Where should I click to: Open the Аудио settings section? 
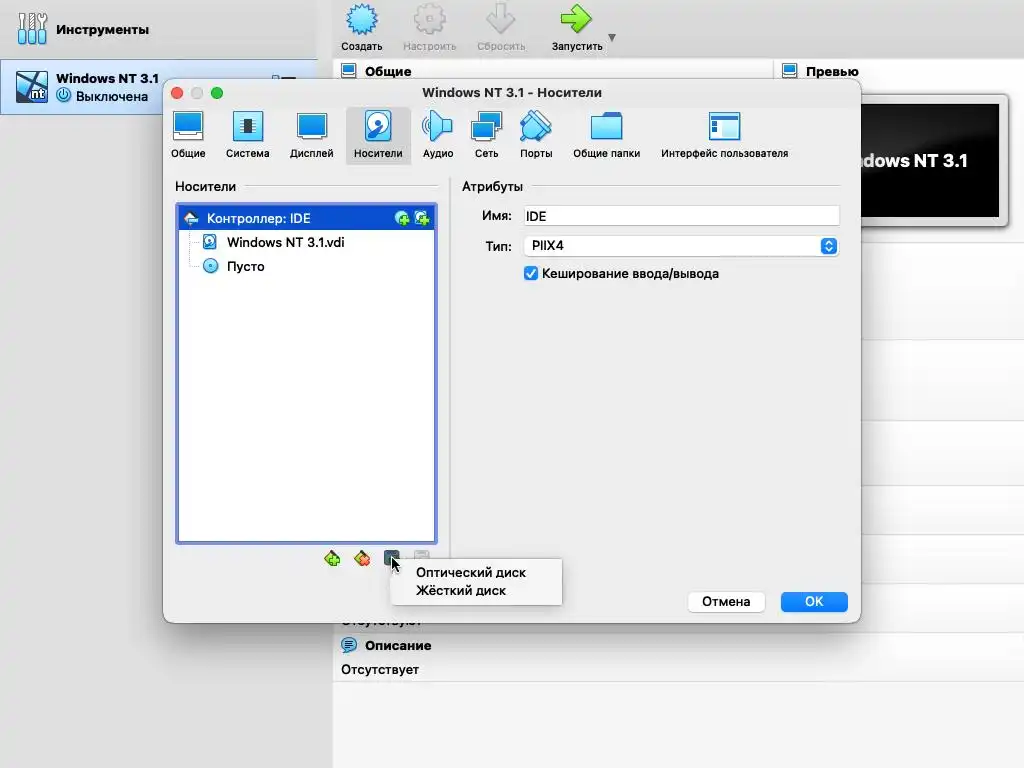coord(438,135)
